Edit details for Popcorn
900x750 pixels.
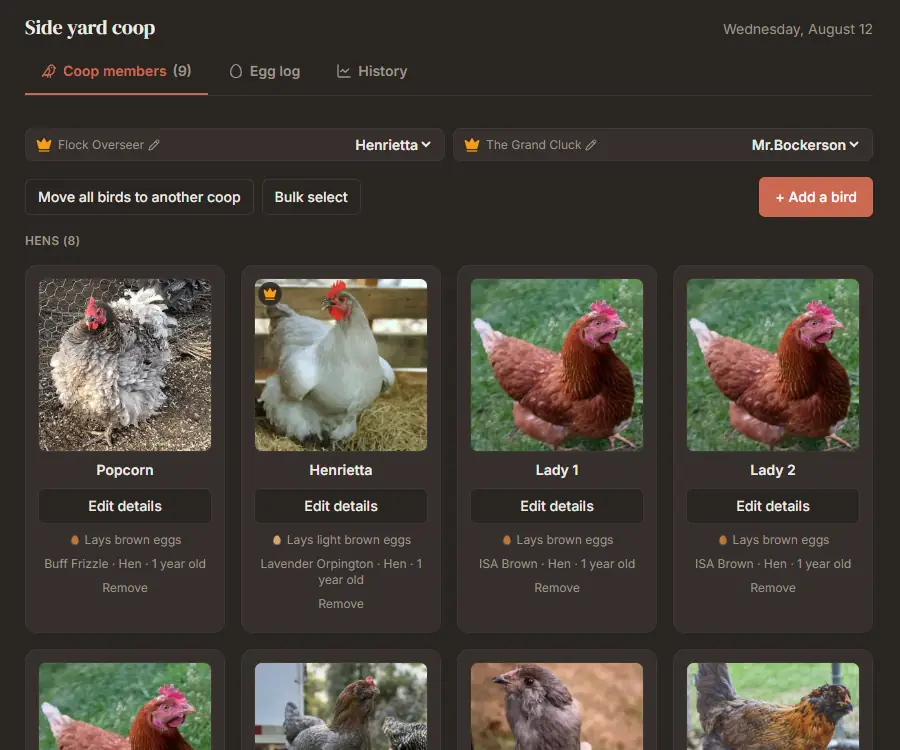pos(125,506)
